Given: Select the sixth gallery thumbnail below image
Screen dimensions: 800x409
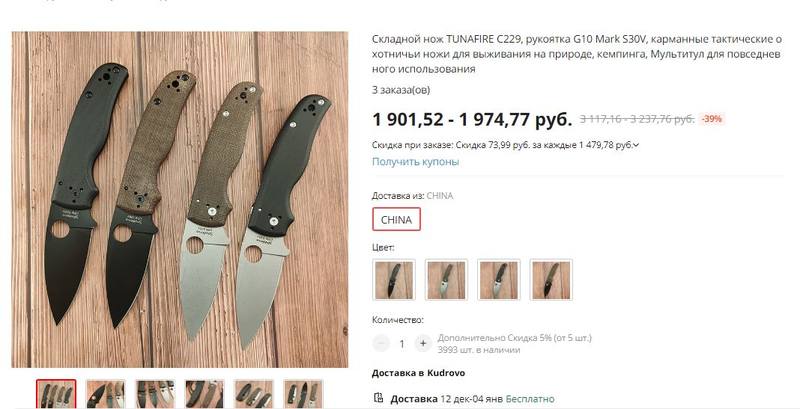Looking at the screenshot, I should 303,394.
